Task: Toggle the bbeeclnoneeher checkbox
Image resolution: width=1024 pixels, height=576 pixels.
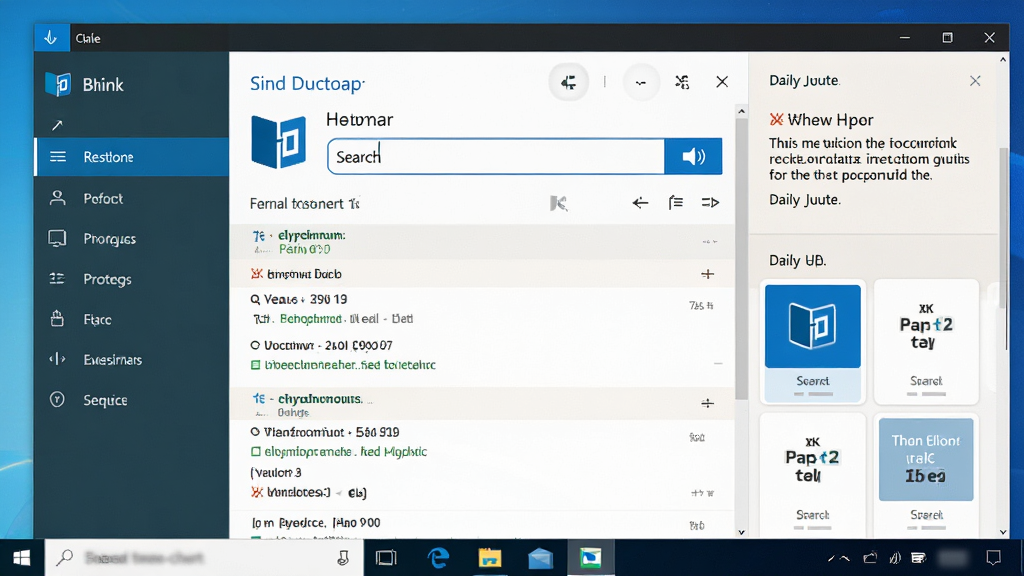Action: (256, 365)
